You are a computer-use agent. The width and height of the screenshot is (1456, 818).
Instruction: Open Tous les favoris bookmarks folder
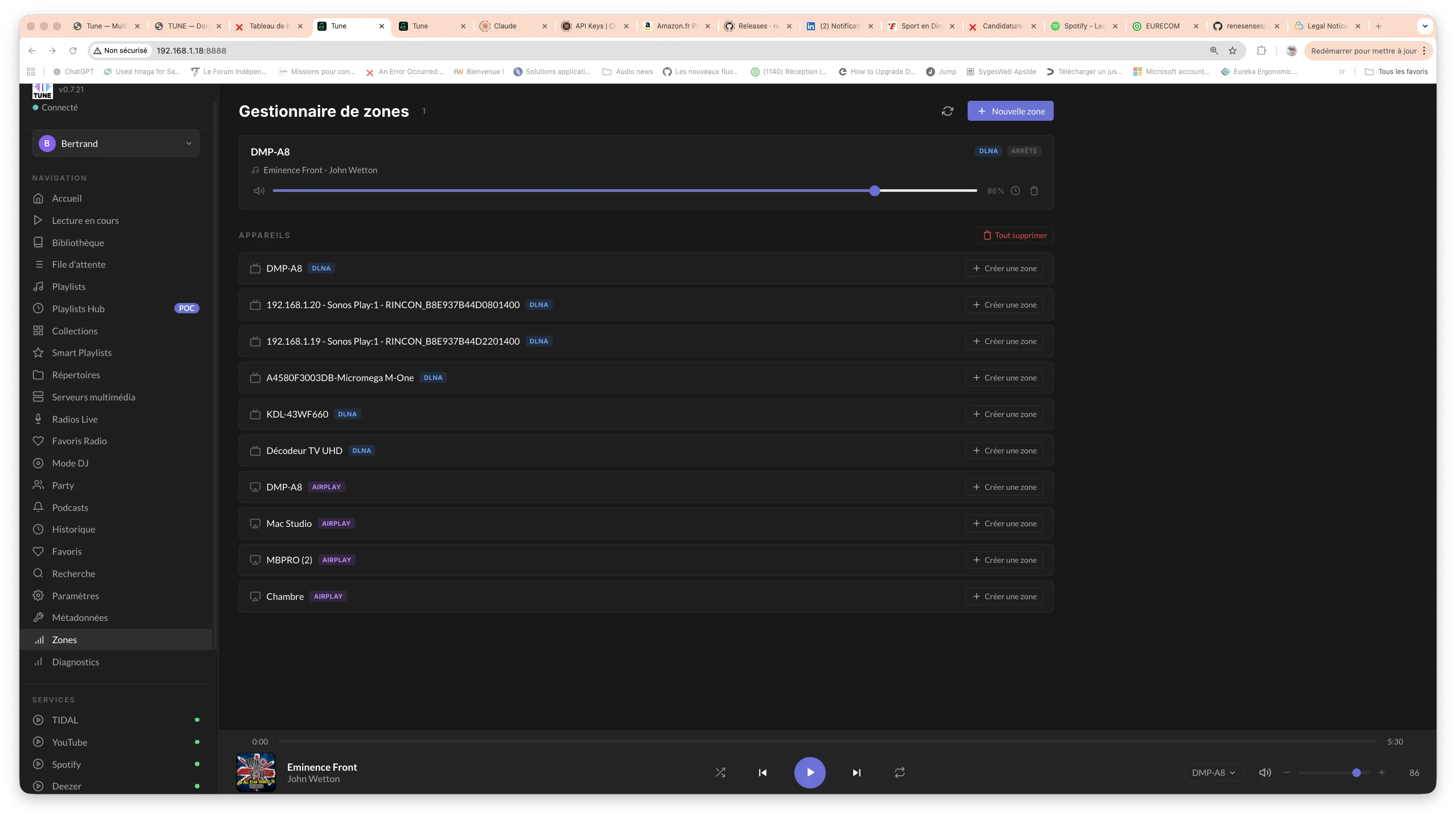pyautogui.click(x=1396, y=72)
